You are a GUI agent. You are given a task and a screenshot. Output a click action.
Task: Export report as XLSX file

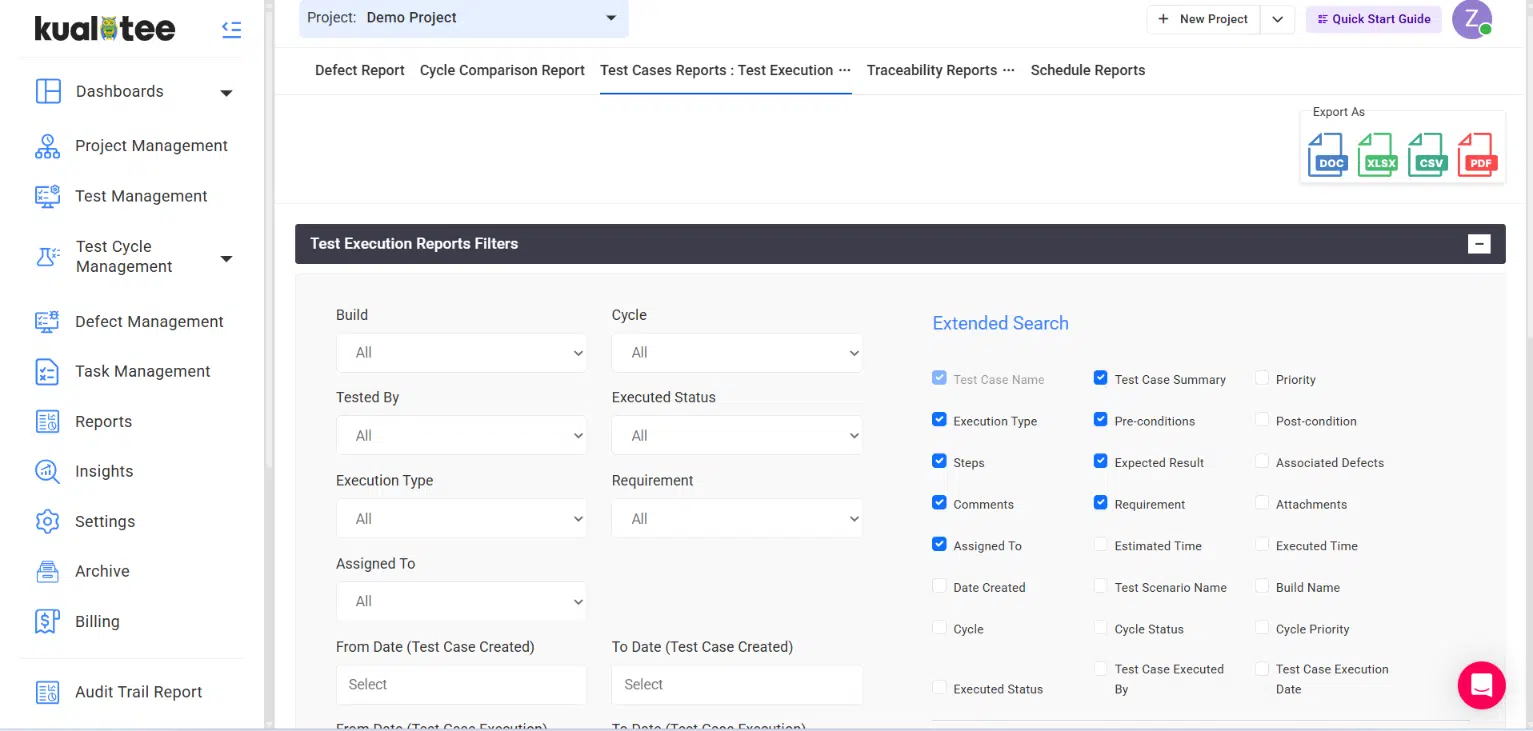pos(1378,156)
